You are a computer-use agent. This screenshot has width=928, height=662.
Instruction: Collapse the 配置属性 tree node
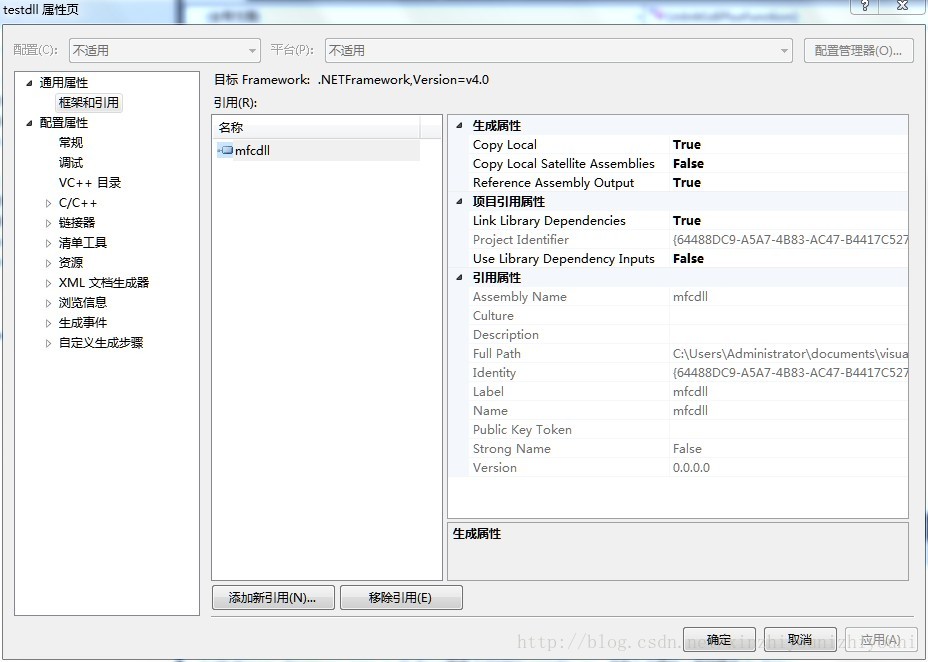[30, 123]
